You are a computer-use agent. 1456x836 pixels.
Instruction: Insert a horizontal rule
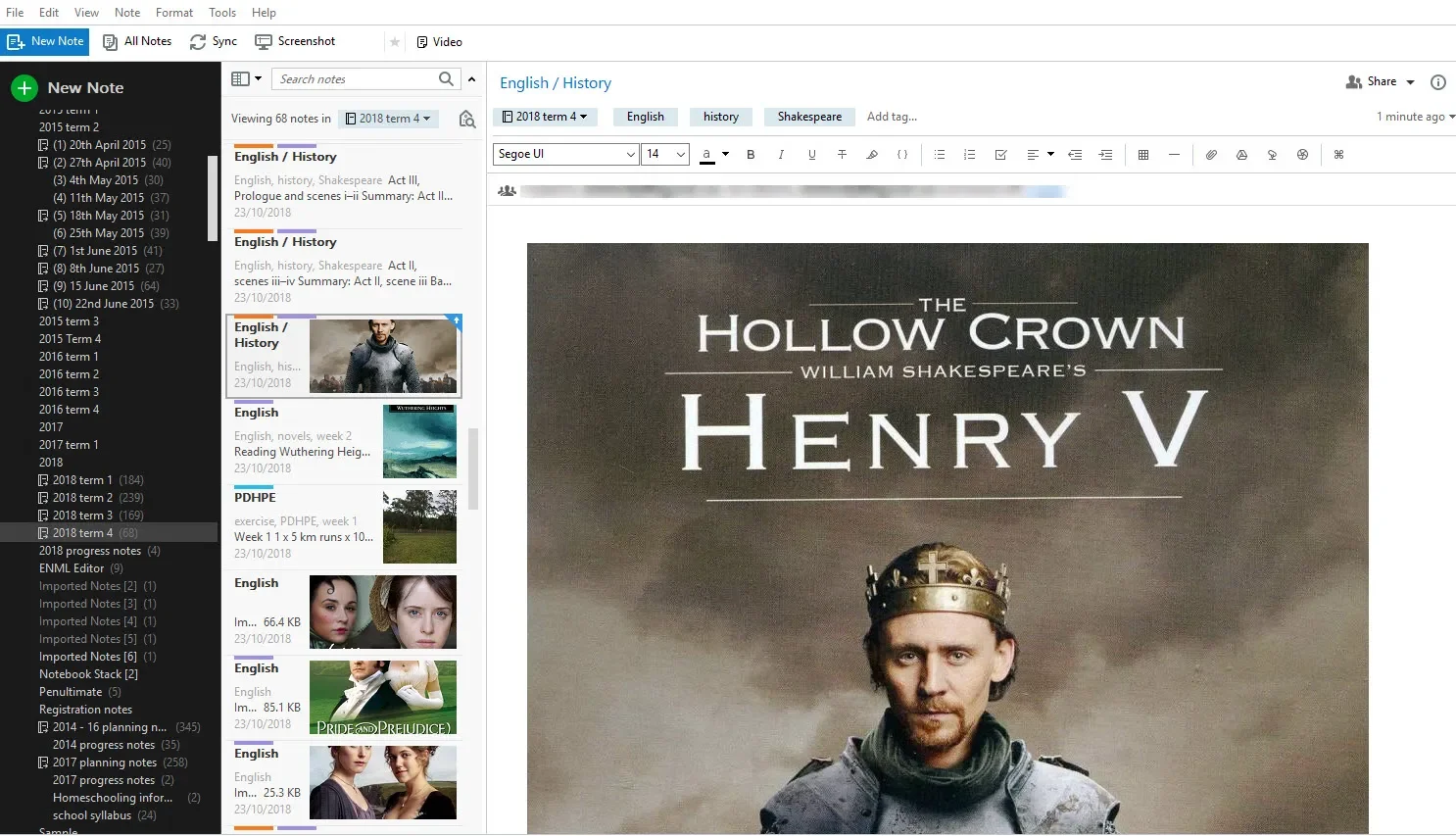coord(1174,155)
